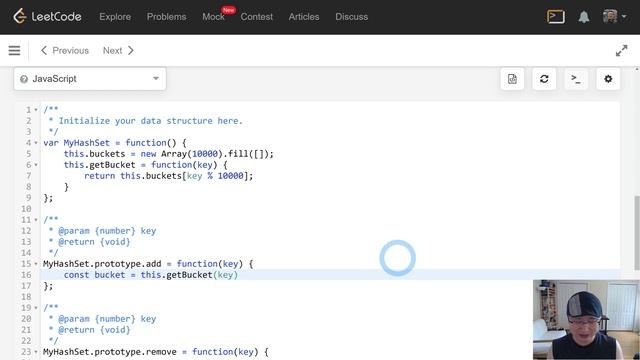
Task: Click the line 'return this.buckets[key % 10000];'
Action: 169,176
